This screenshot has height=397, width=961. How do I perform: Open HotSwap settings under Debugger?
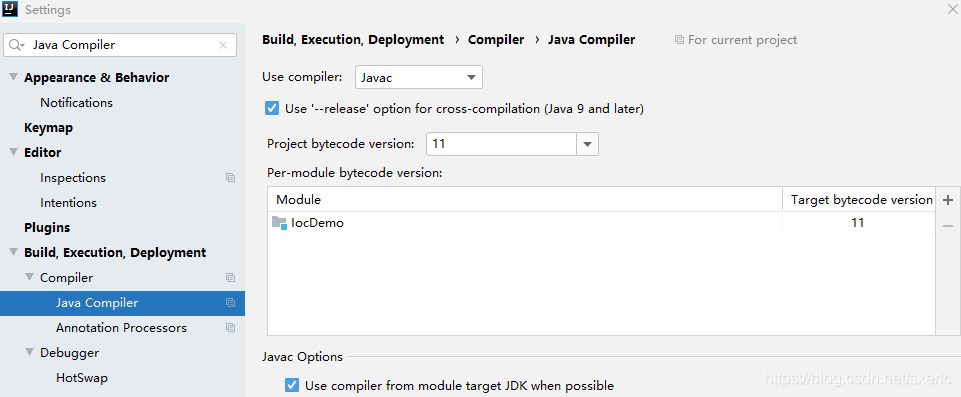pyautogui.click(x=82, y=378)
